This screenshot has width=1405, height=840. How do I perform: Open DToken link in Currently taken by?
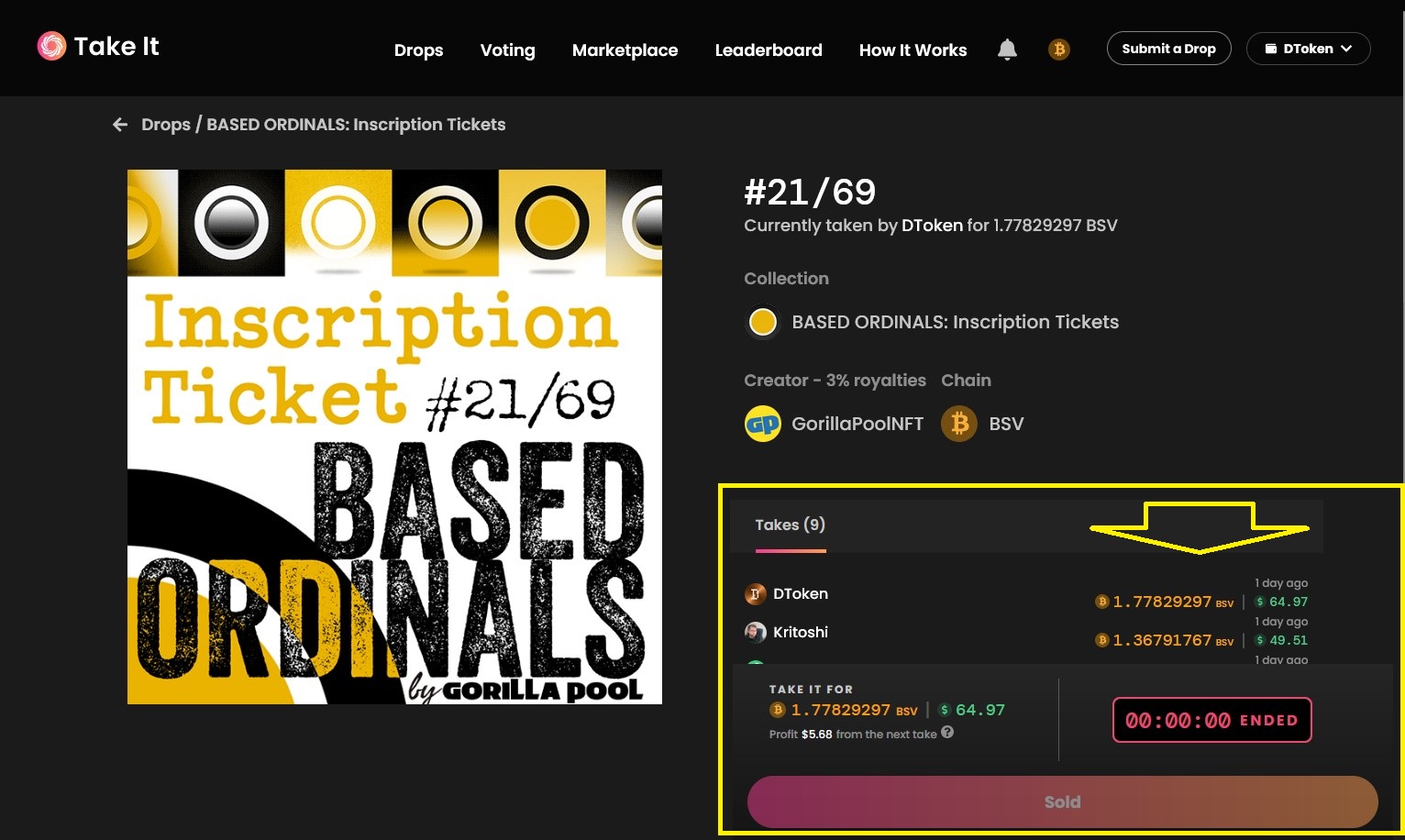click(932, 226)
